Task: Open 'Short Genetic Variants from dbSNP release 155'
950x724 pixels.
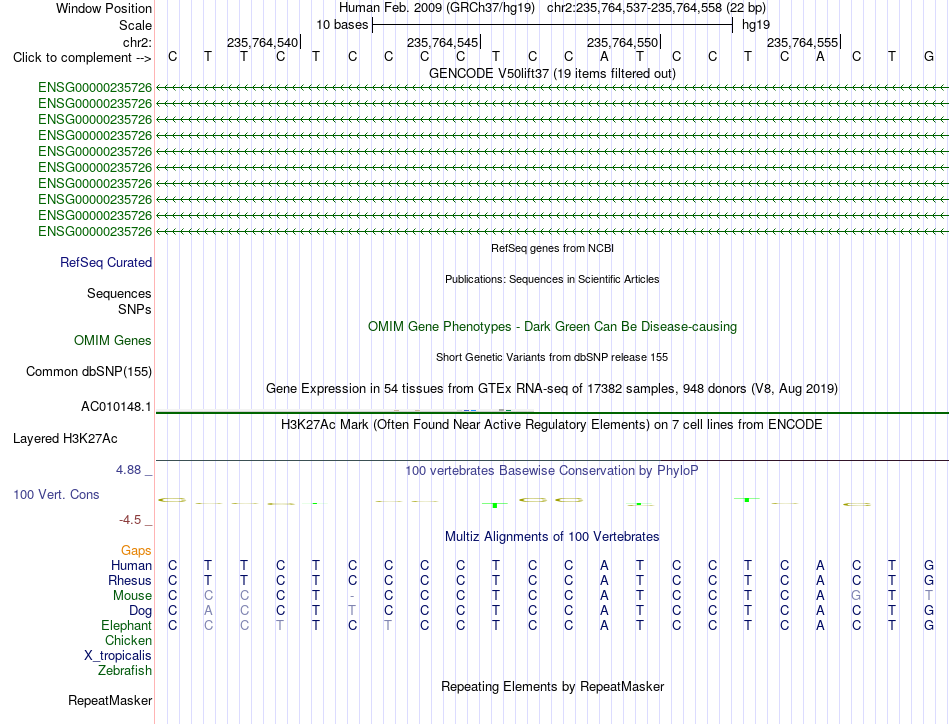Action: pyautogui.click(x=552, y=357)
